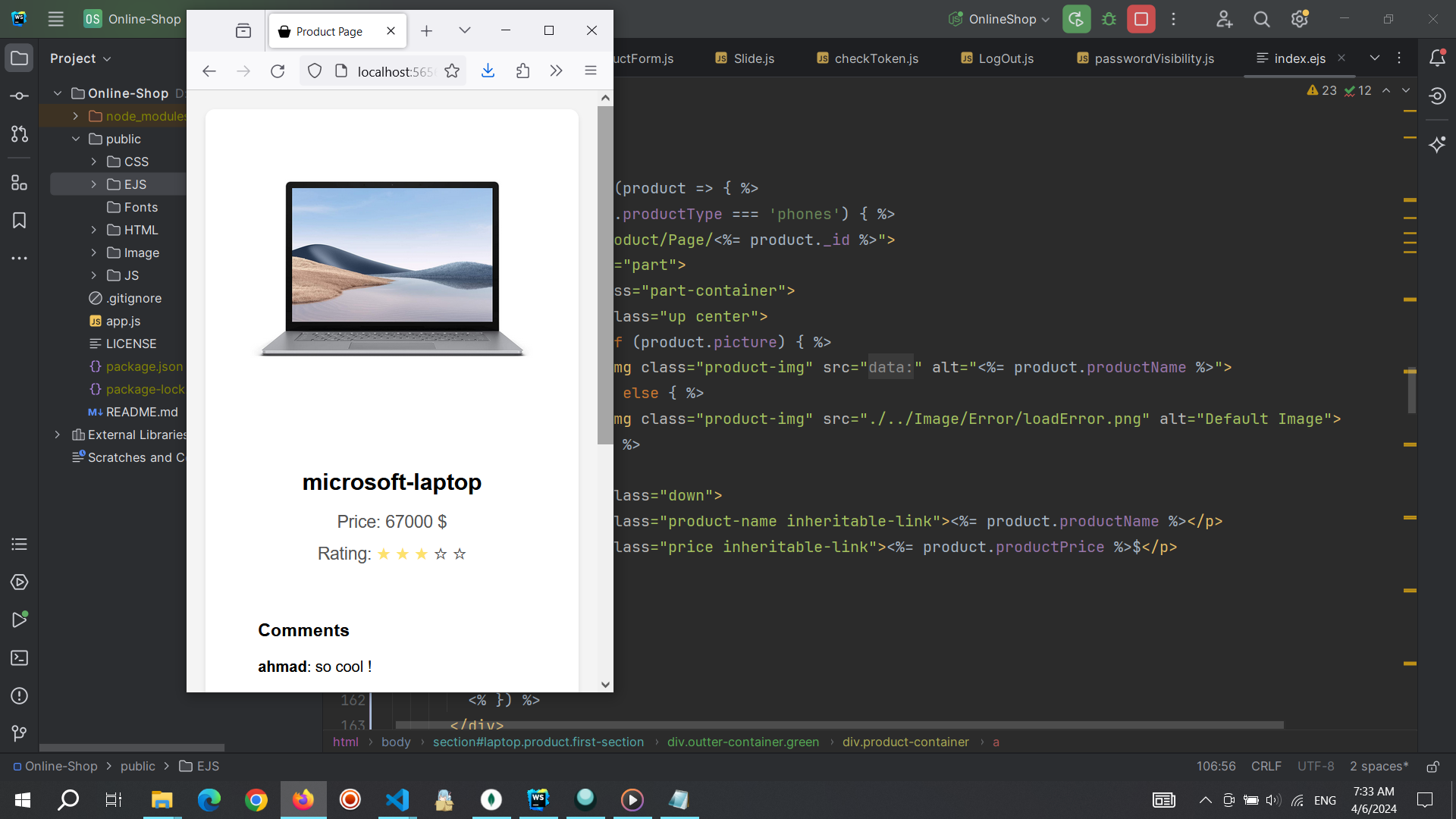Open the Problems tool window icon

[x=20, y=696]
